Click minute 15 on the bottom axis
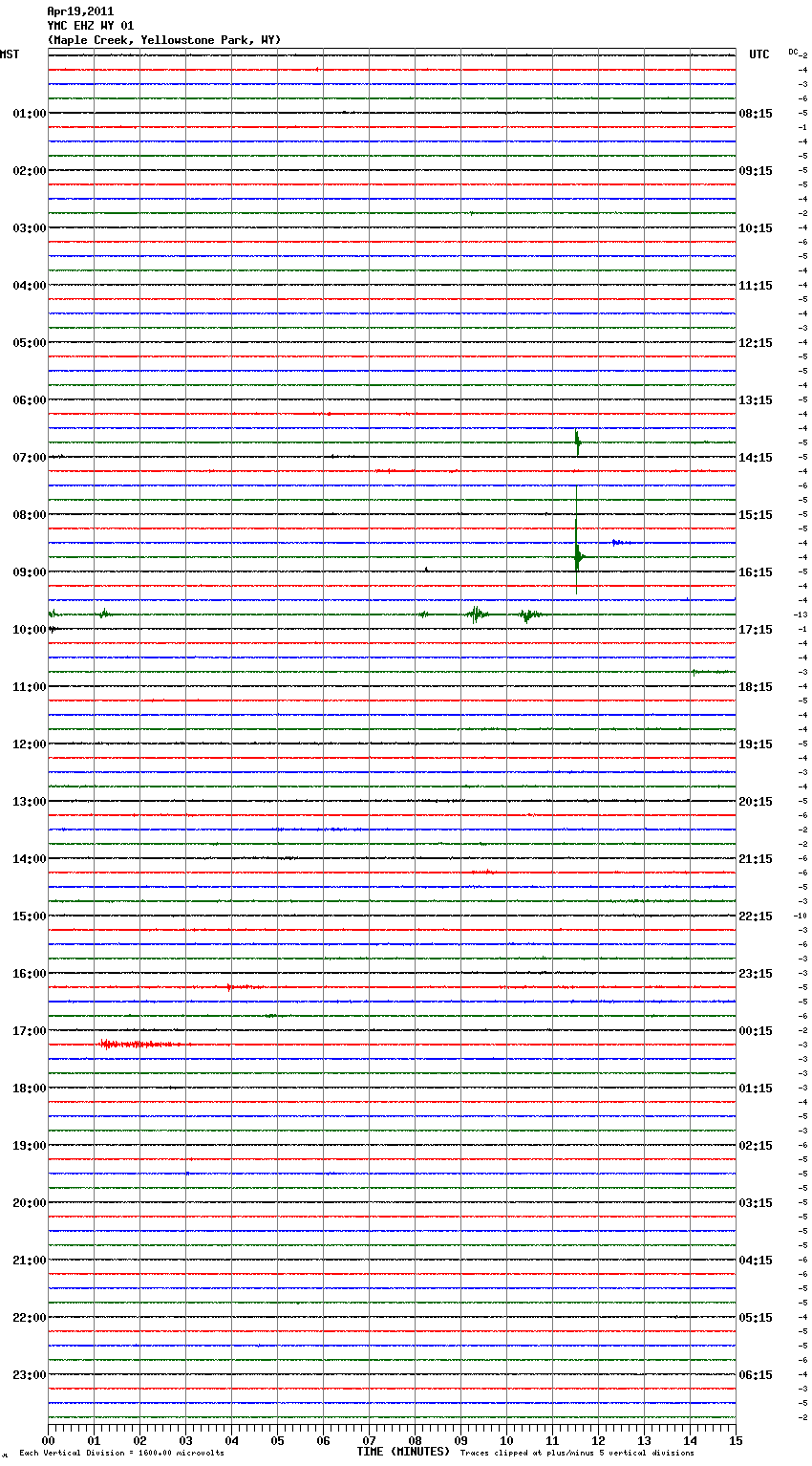Viewport: 812px width, 1466px height. [x=736, y=1439]
